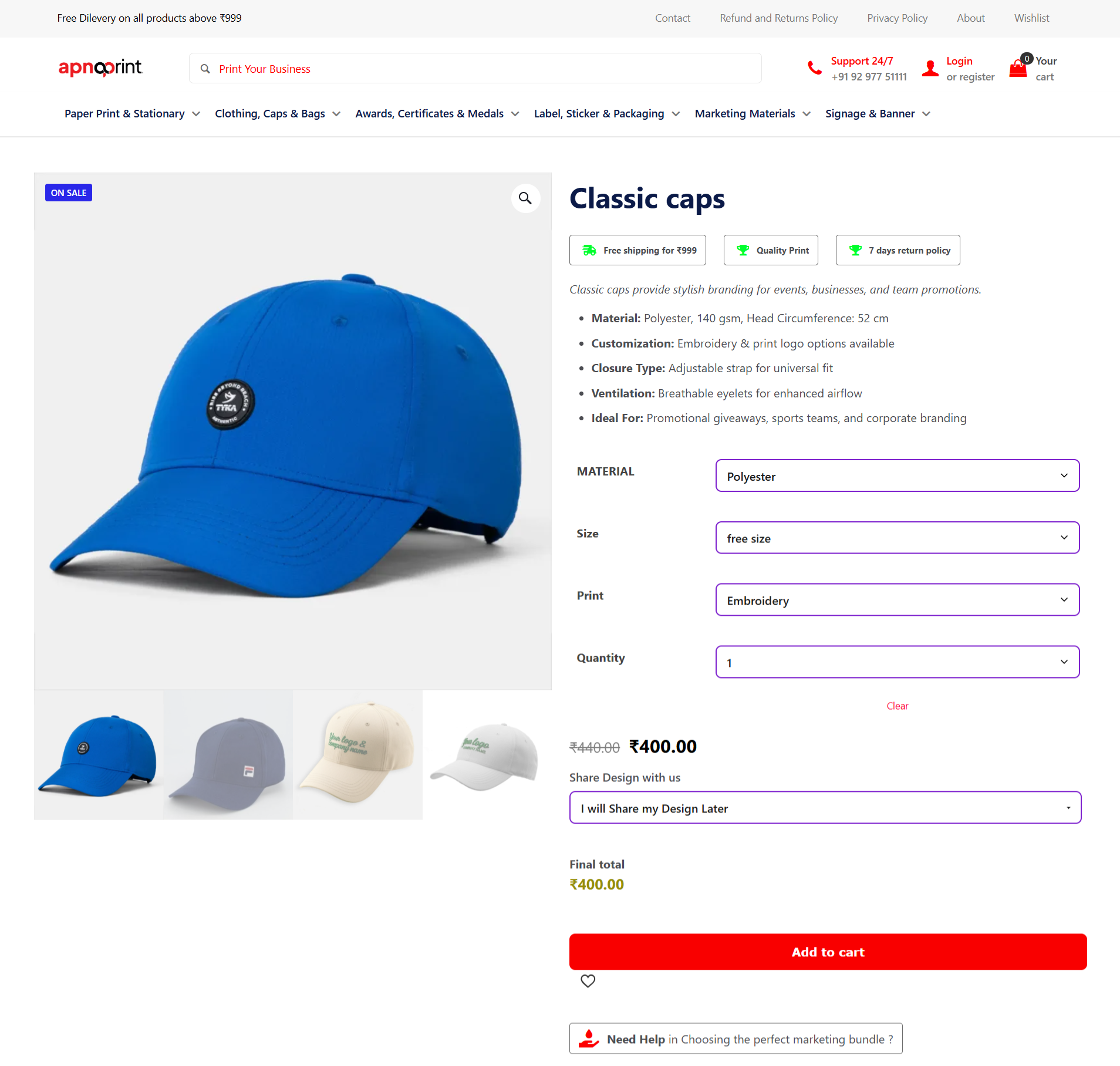Click the Add to cart button
The image size is (1120, 1066).
(828, 952)
